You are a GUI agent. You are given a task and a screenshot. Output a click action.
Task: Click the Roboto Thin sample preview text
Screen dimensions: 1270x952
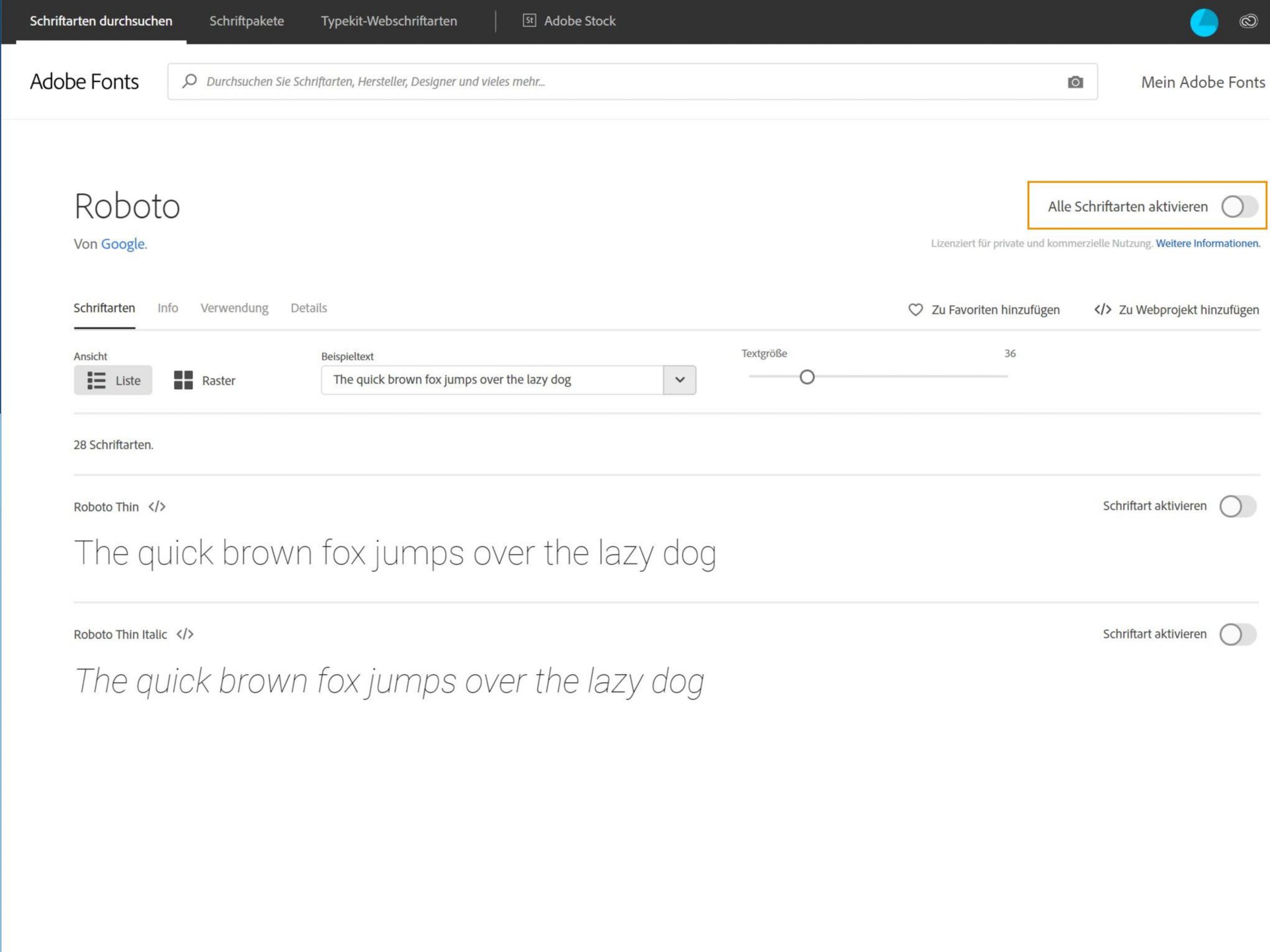395,553
